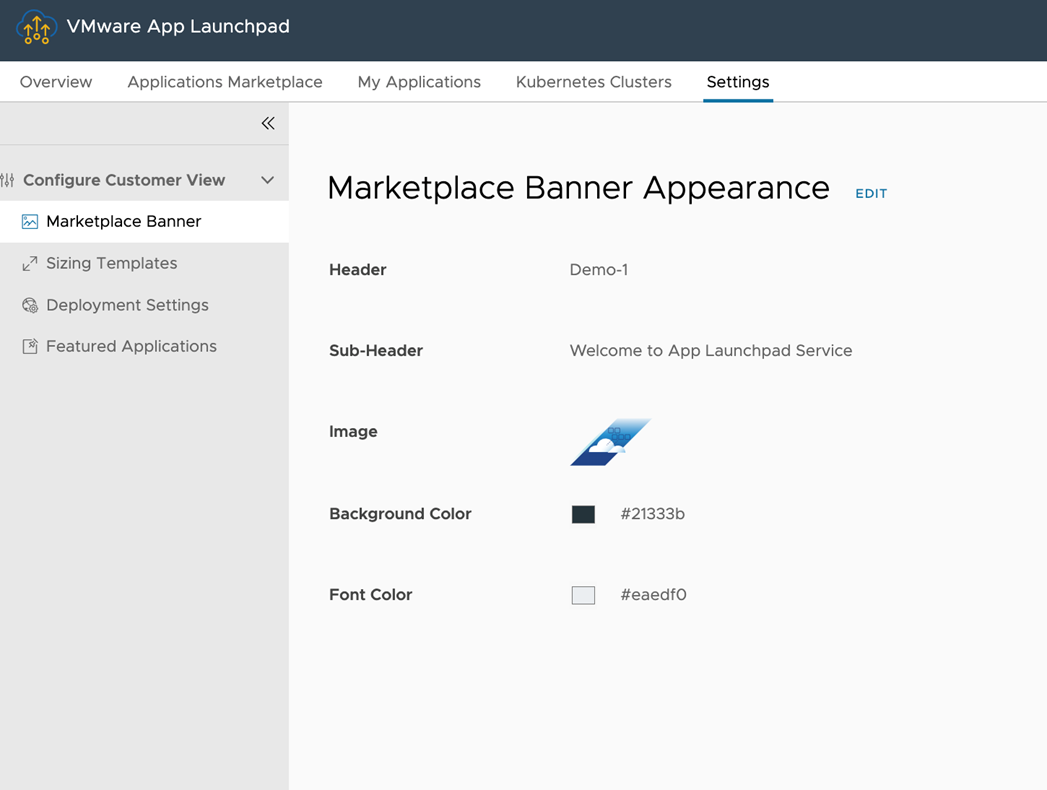Screen dimensions: 1047x790
Task: Click the Background Color swatch
Action: tap(583, 514)
